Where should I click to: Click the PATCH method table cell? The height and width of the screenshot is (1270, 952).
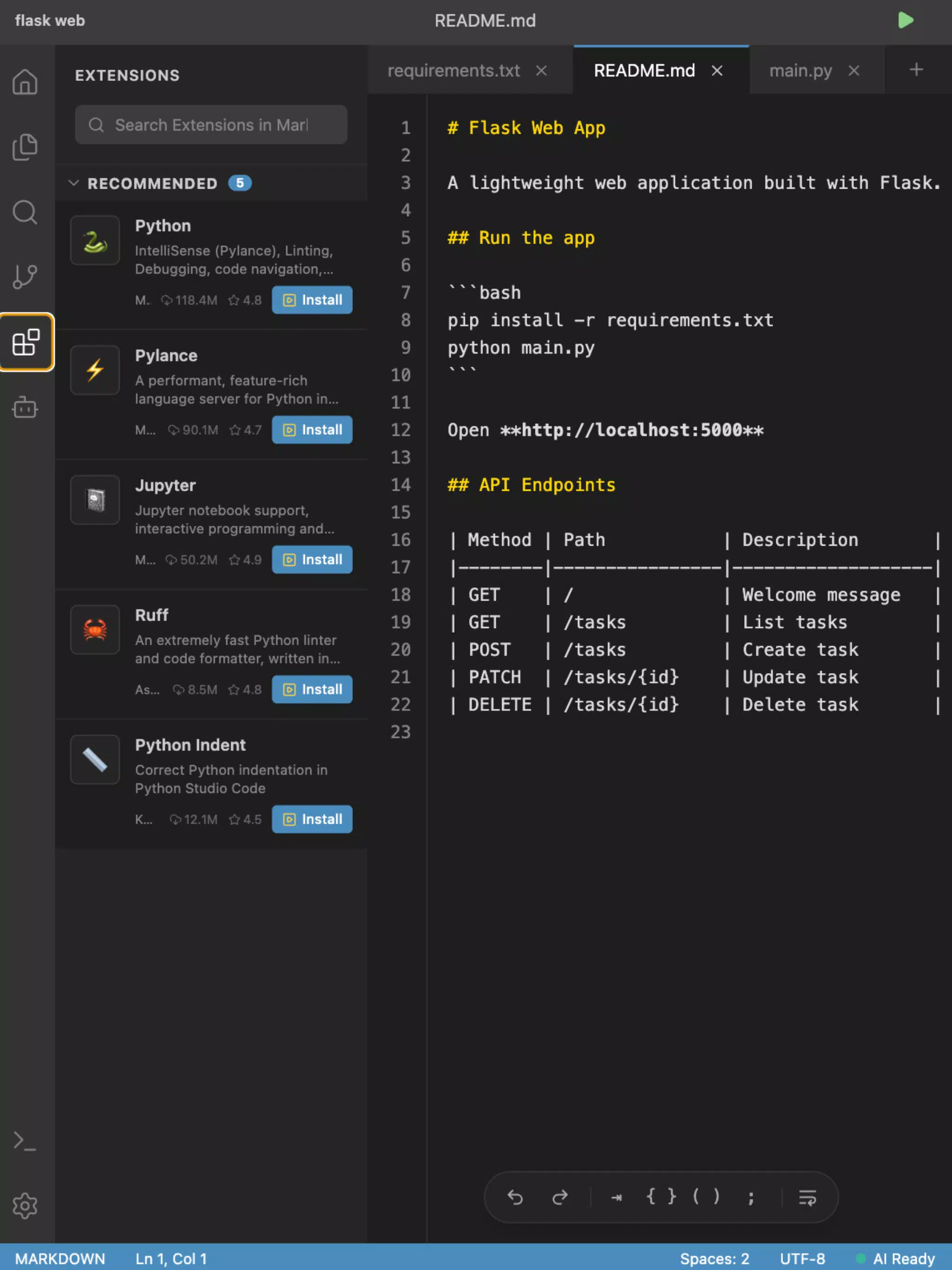(495, 677)
